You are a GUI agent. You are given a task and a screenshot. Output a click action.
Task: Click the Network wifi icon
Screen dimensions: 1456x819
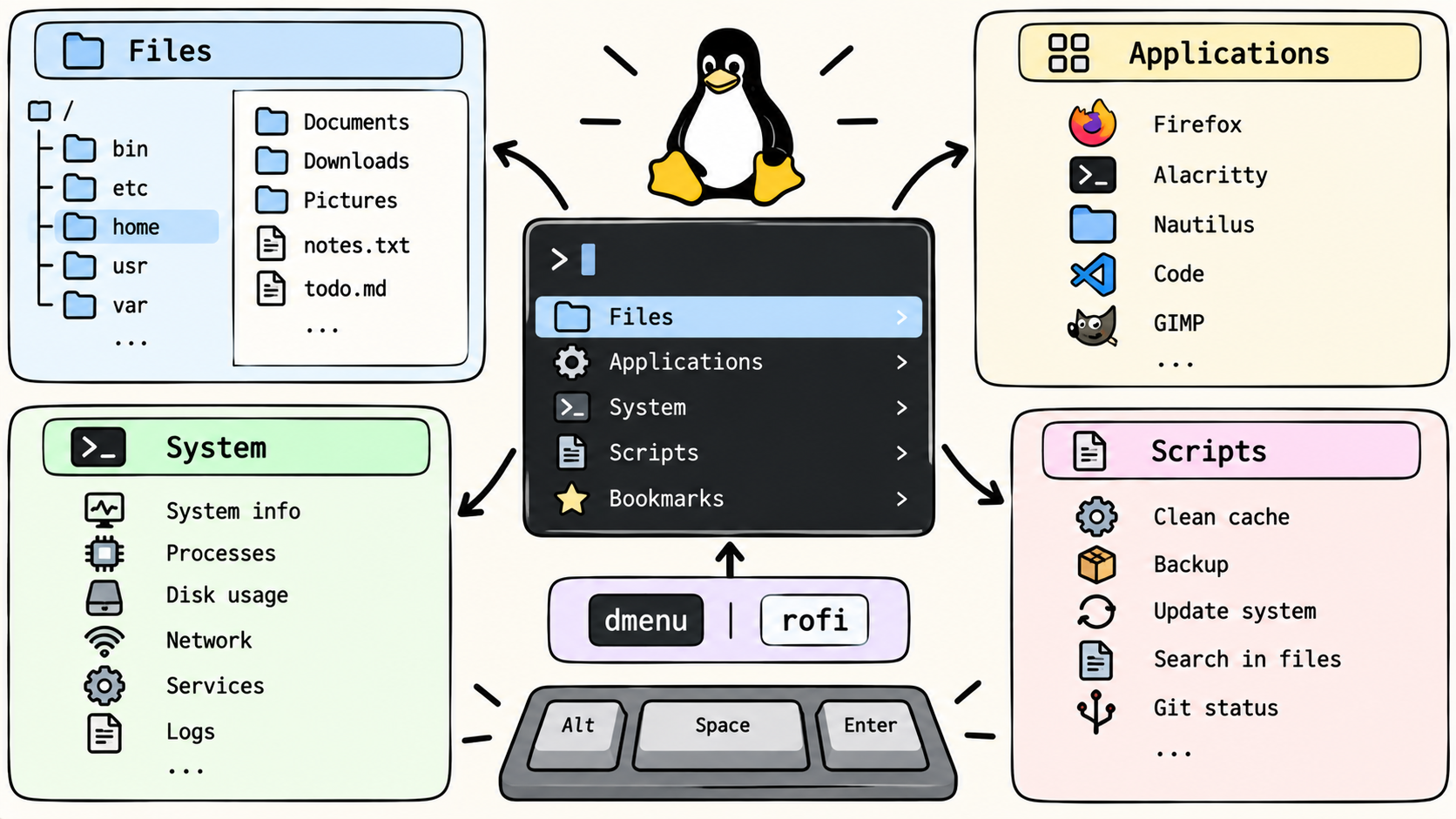(104, 641)
